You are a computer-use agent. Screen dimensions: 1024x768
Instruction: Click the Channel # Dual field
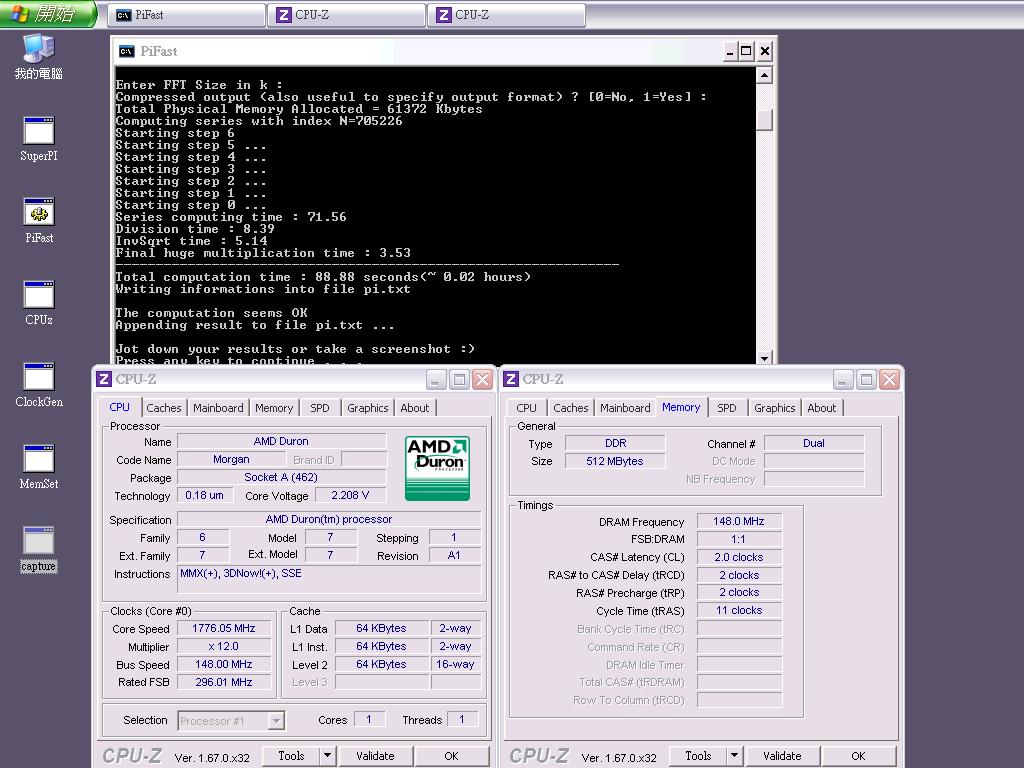pos(814,443)
